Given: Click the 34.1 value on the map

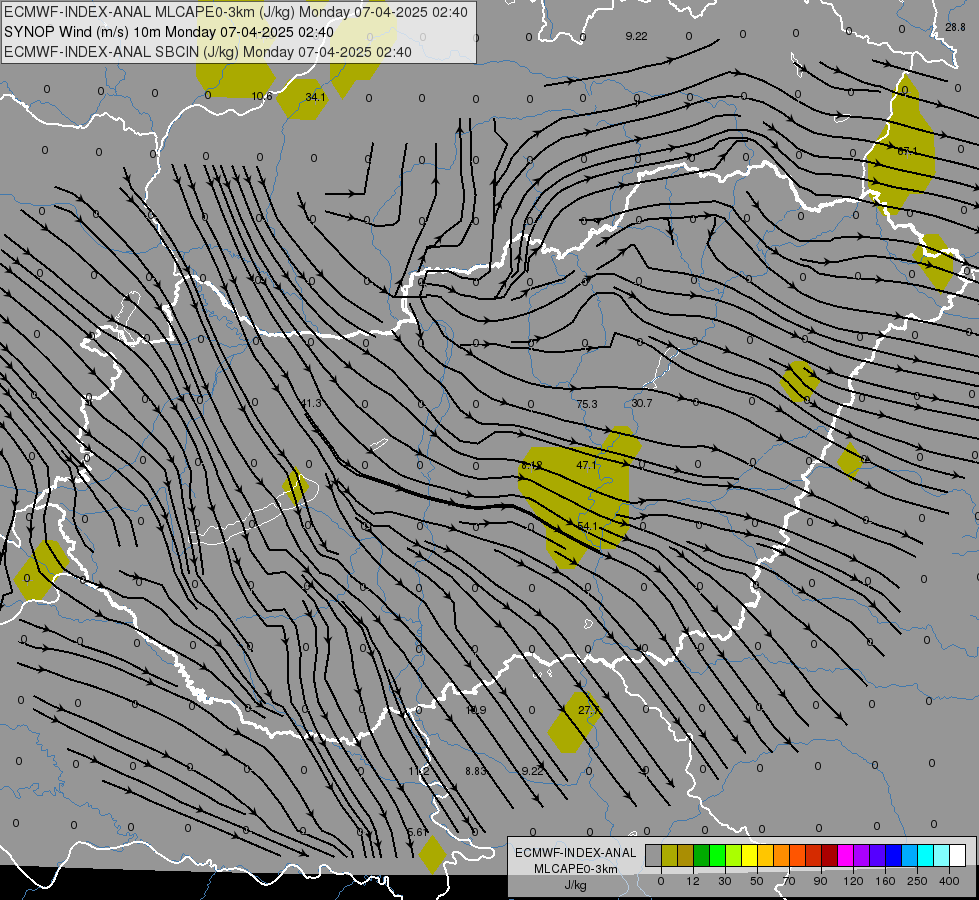Looking at the screenshot, I should (315, 97).
